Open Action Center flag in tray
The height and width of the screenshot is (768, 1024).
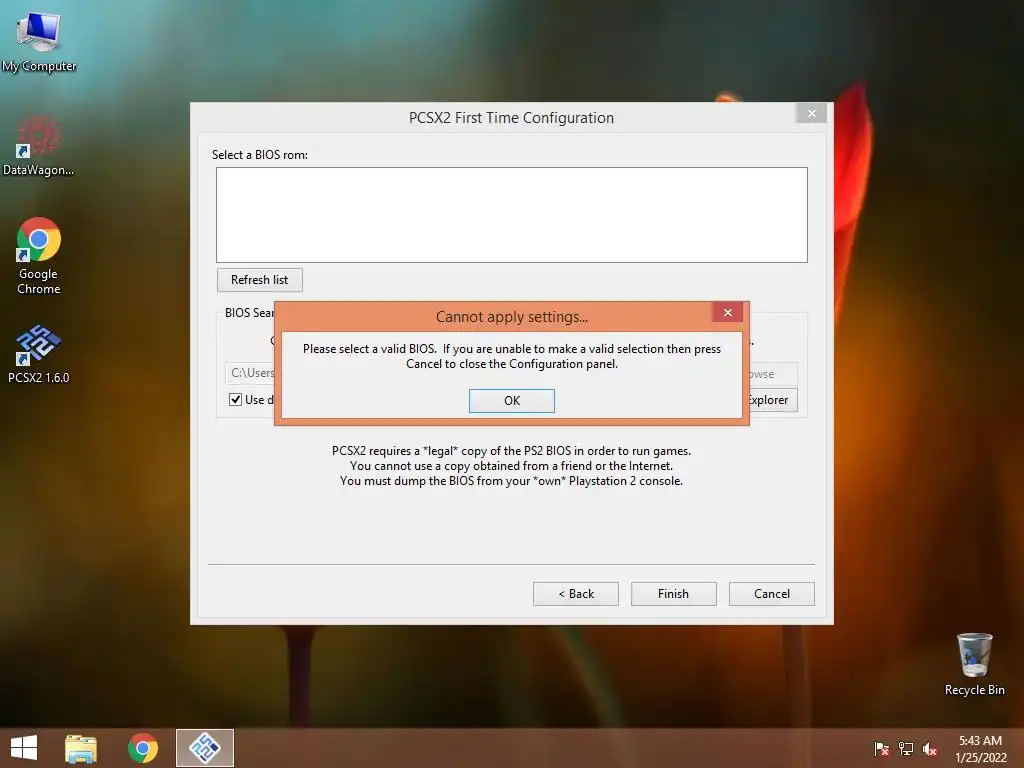(881, 749)
